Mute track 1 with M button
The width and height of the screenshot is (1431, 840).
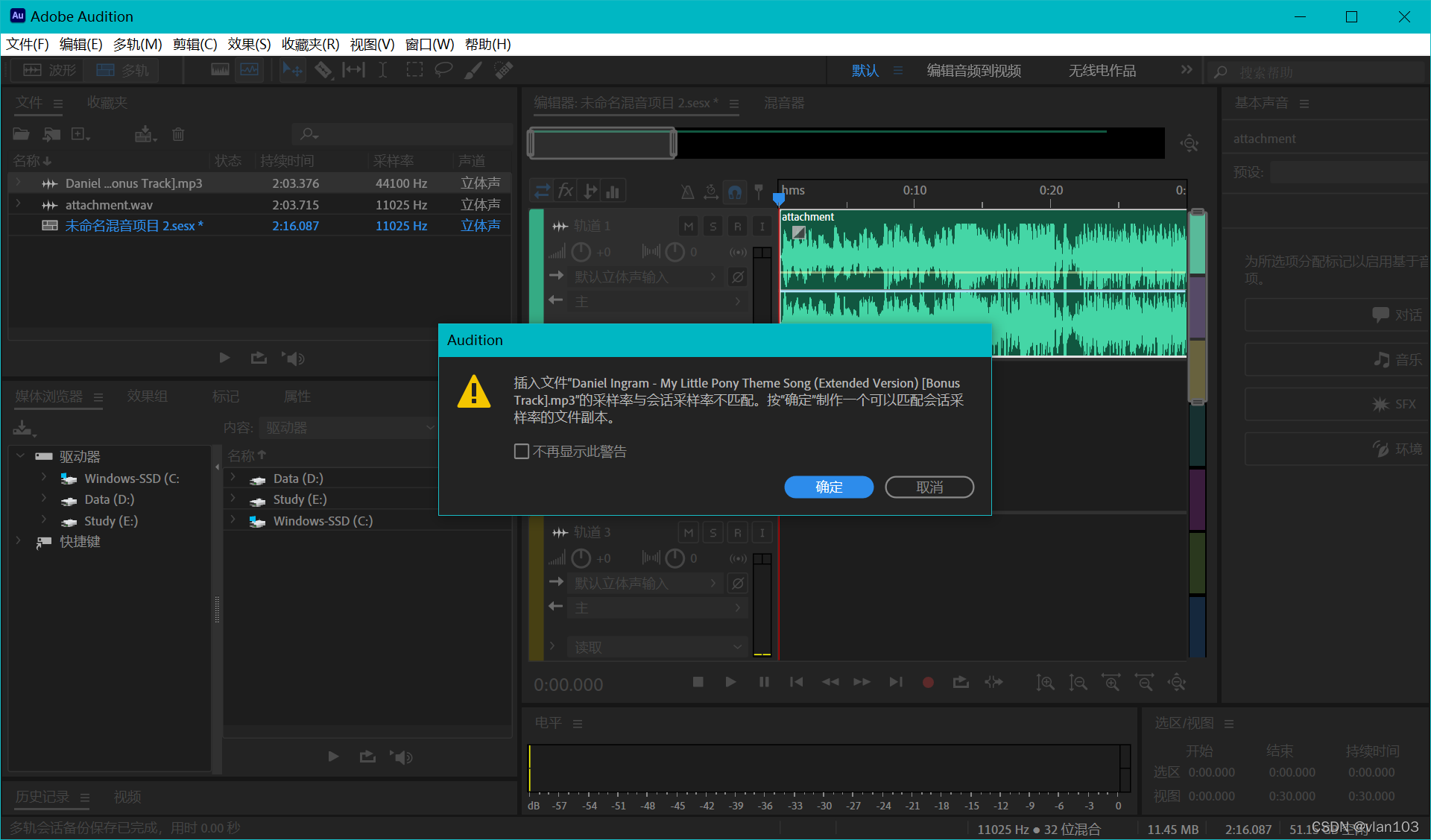pos(689,226)
